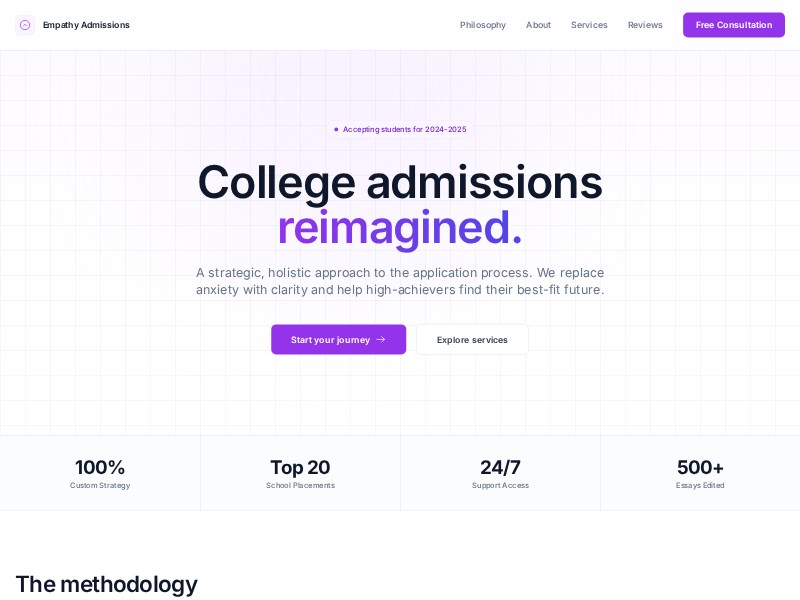Open the Philosophy navigation item

(x=483, y=25)
